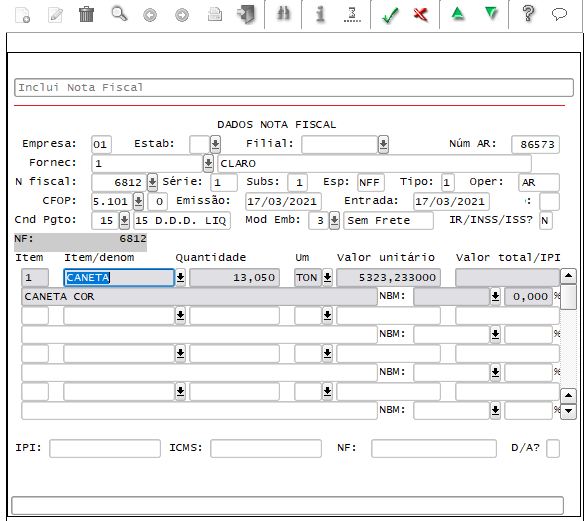Click the IPI total field

click(105, 449)
